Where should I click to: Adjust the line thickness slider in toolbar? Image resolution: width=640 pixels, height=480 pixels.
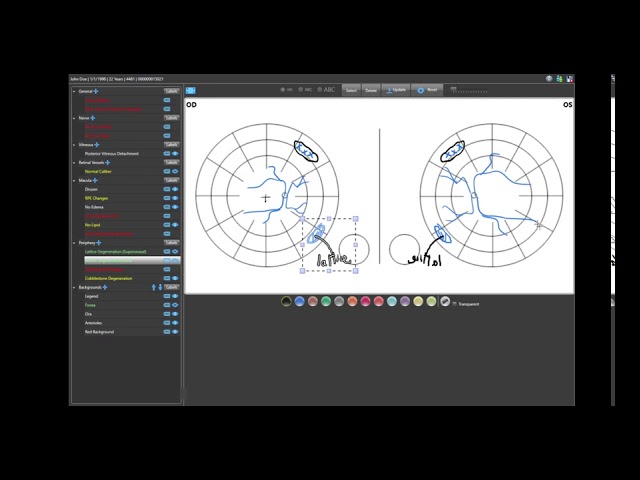click(x=469, y=90)
